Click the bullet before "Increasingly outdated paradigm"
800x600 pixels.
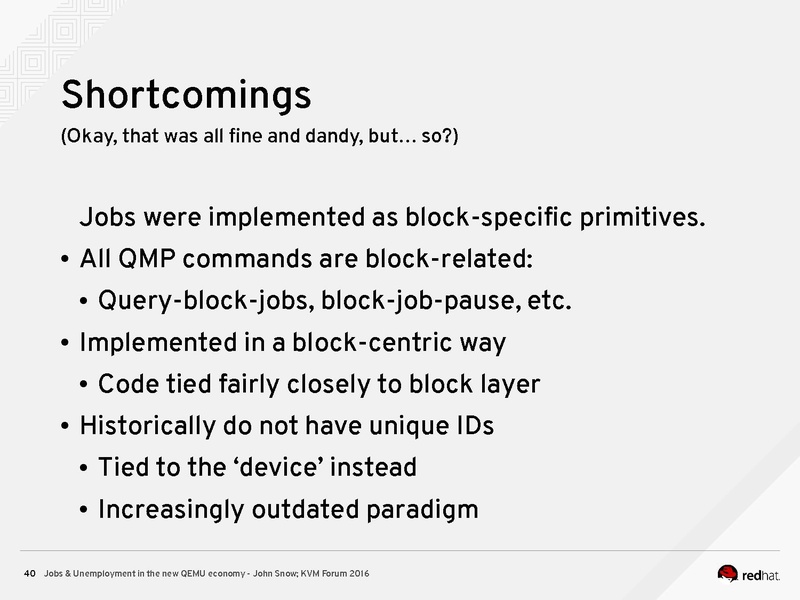pos(85,510)
